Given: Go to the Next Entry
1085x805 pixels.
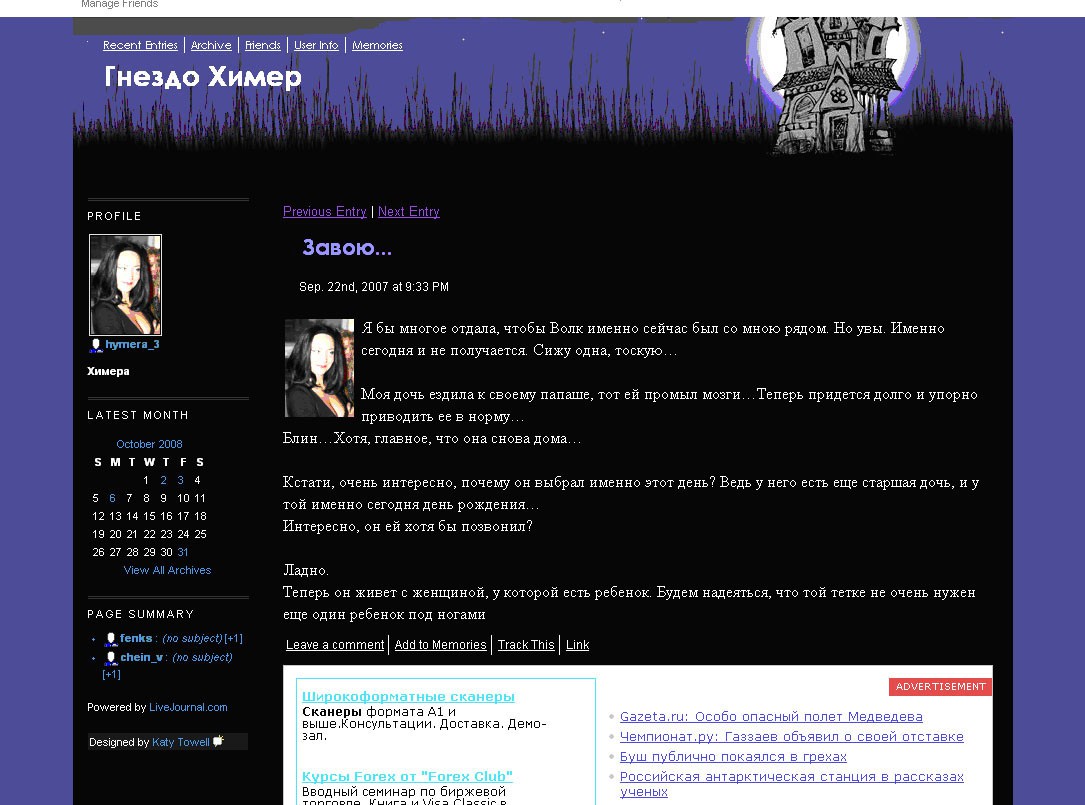Looking at the screenshot, I should click(408, 212).
